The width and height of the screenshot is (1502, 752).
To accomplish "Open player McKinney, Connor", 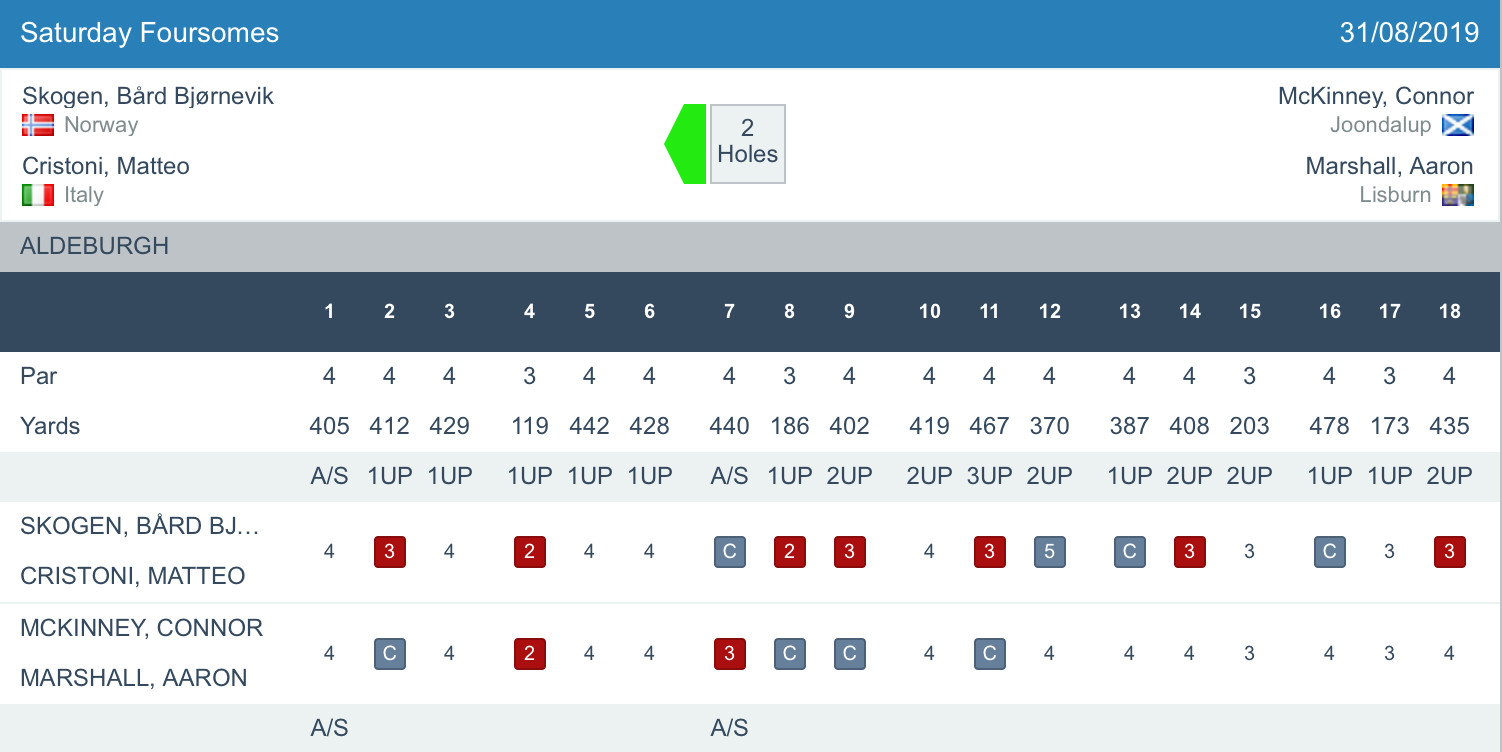I will [x=1375, y=96].
